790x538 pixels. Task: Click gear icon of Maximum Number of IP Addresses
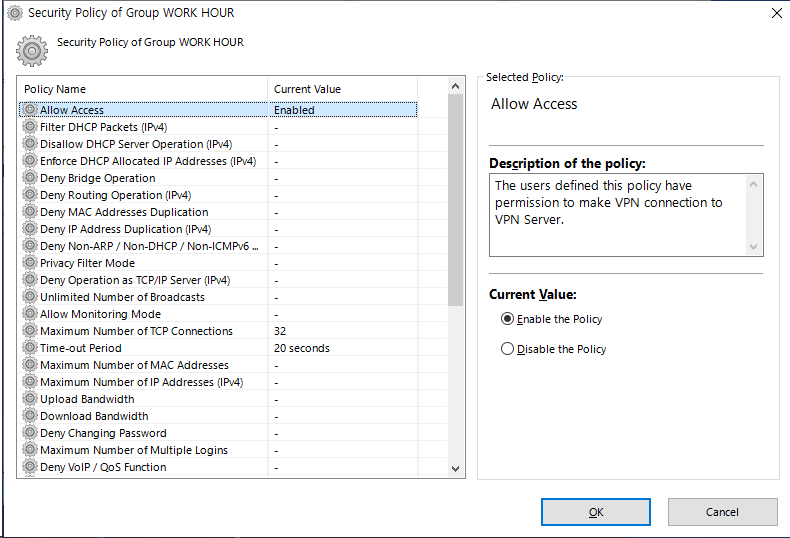[30, 381]
